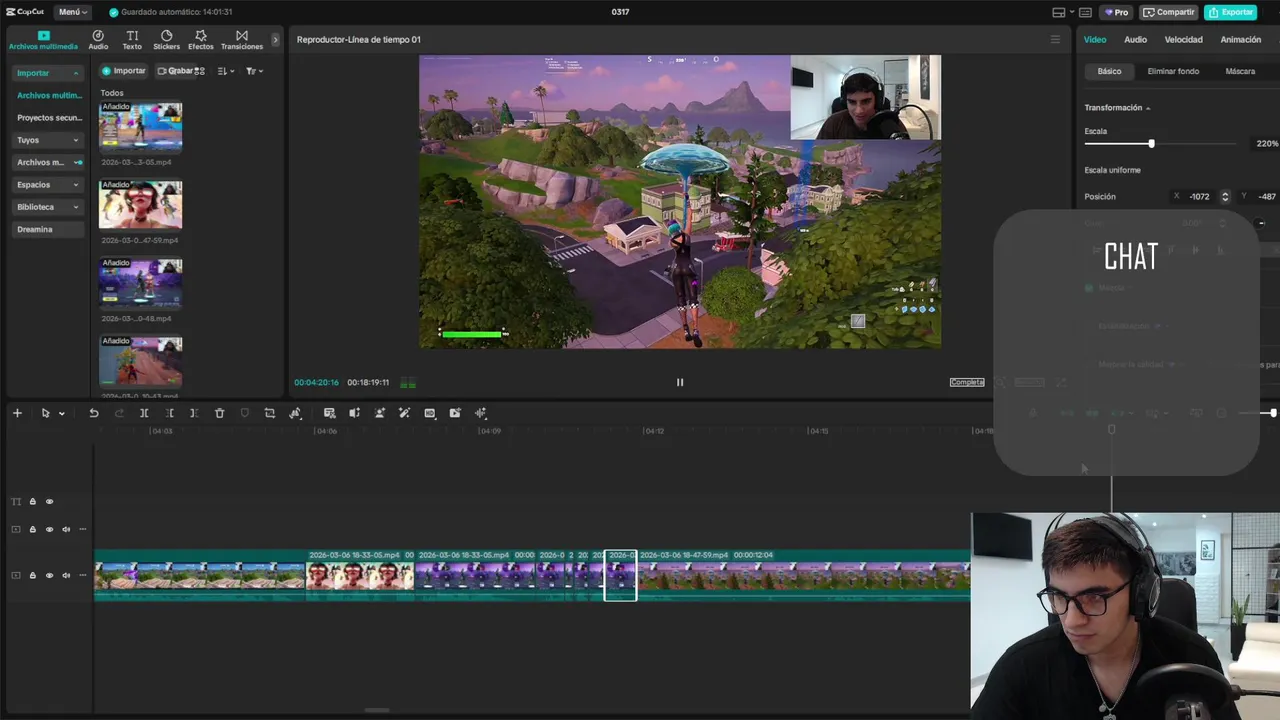
Task: Hide the upper video track
Action: (x=49, y=530)
